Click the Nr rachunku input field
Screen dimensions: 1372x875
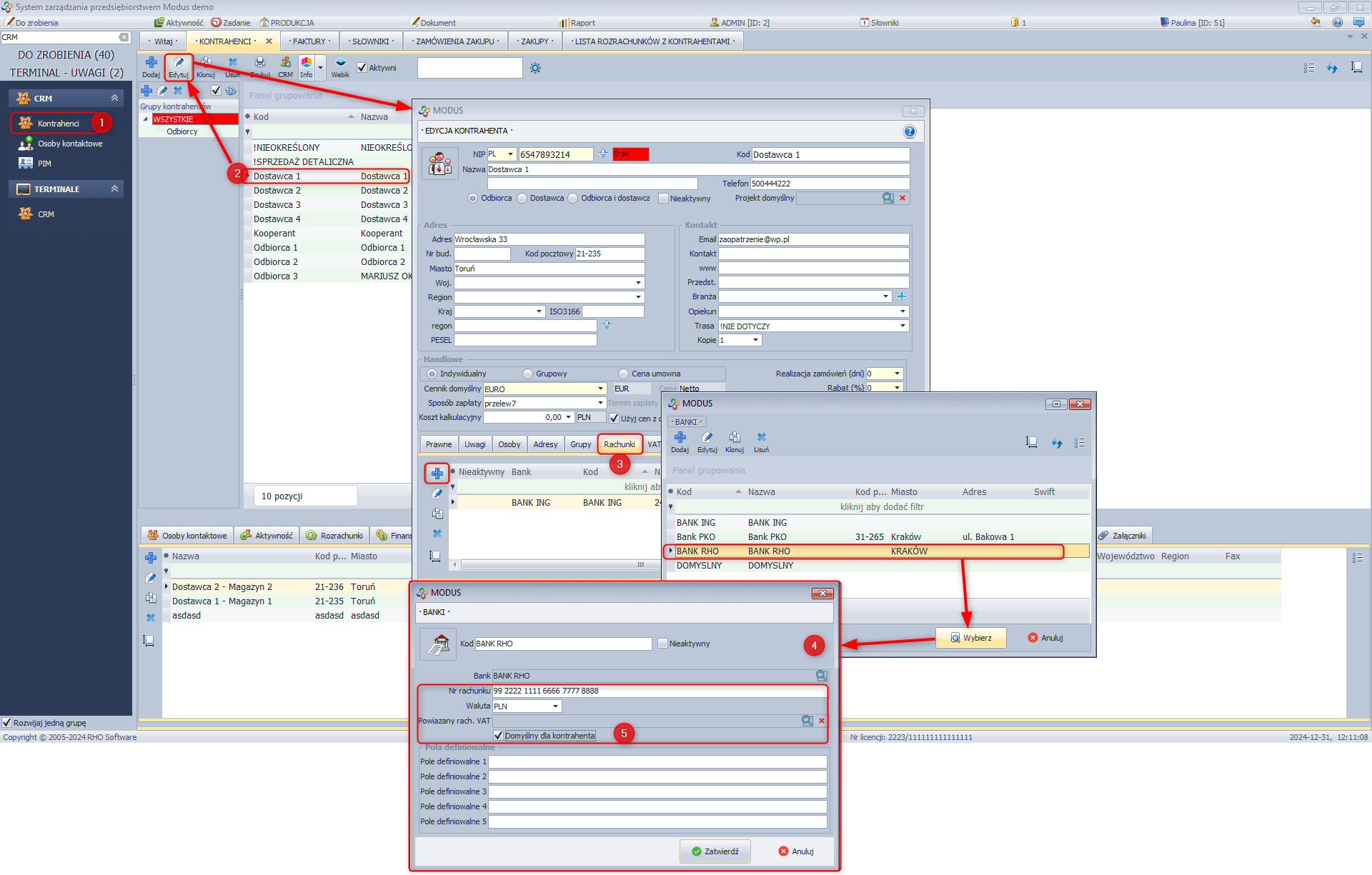click(x=657, y=691)
